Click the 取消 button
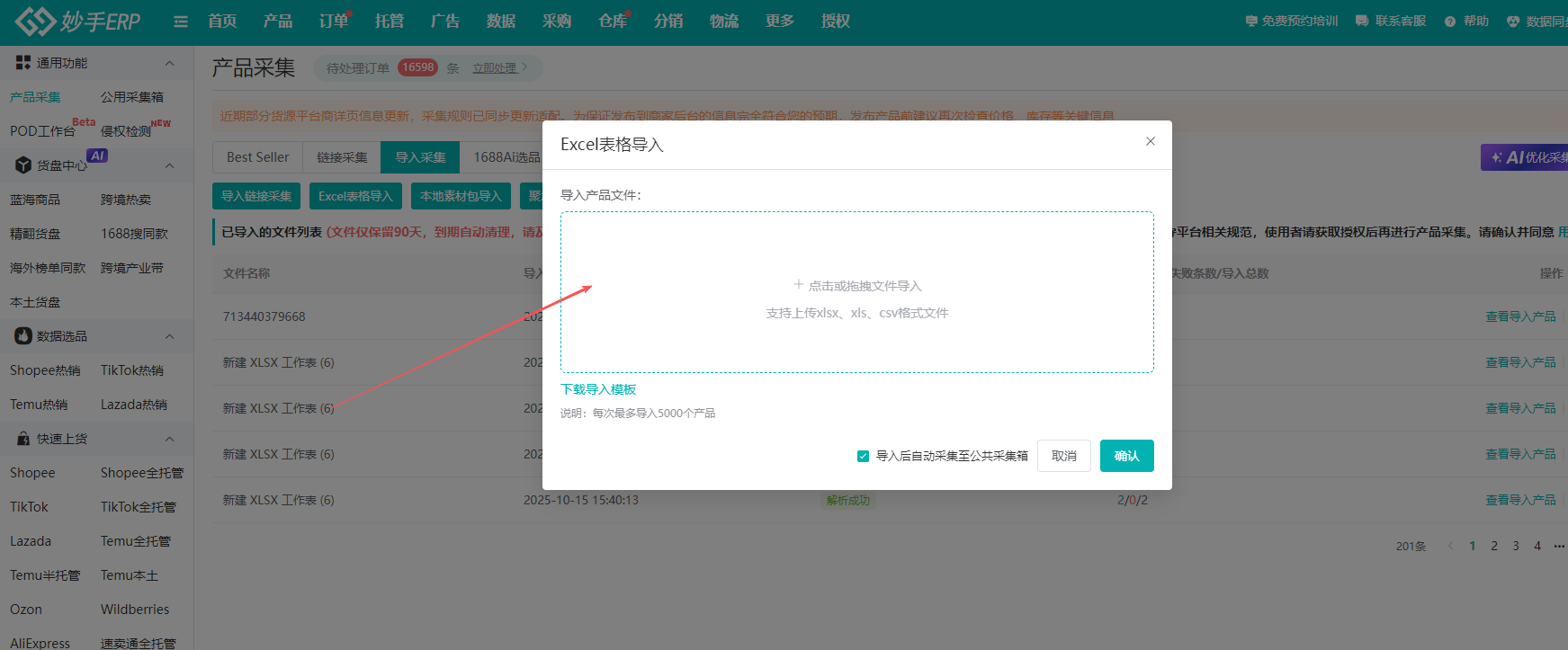 [x=1063, y=456]
